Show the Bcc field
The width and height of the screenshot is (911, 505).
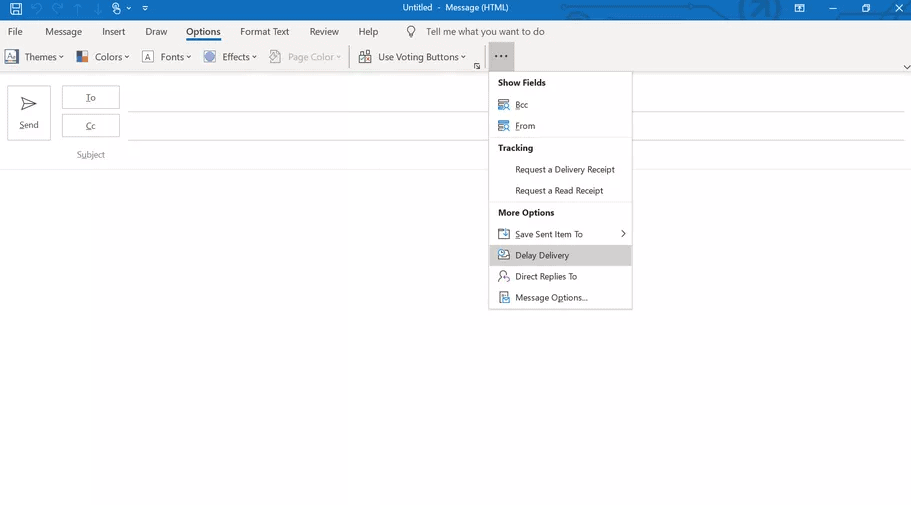point(560,105)
